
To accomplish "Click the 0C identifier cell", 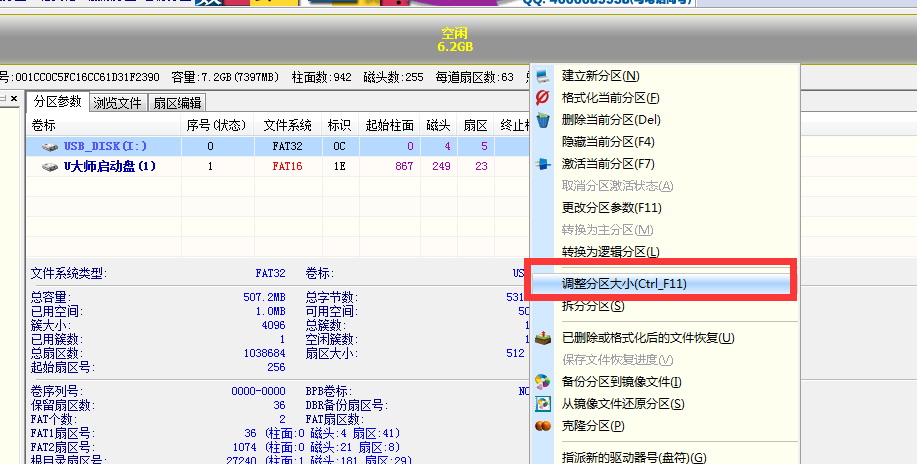I will tap(340, 146).
